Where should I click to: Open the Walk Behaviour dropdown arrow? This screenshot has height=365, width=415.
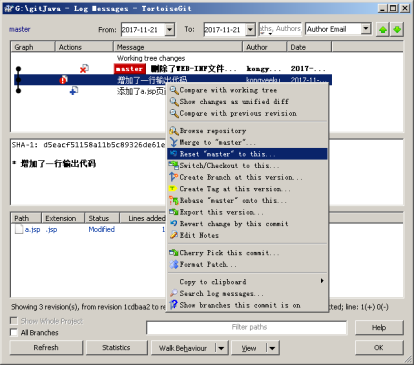(221, 348)
